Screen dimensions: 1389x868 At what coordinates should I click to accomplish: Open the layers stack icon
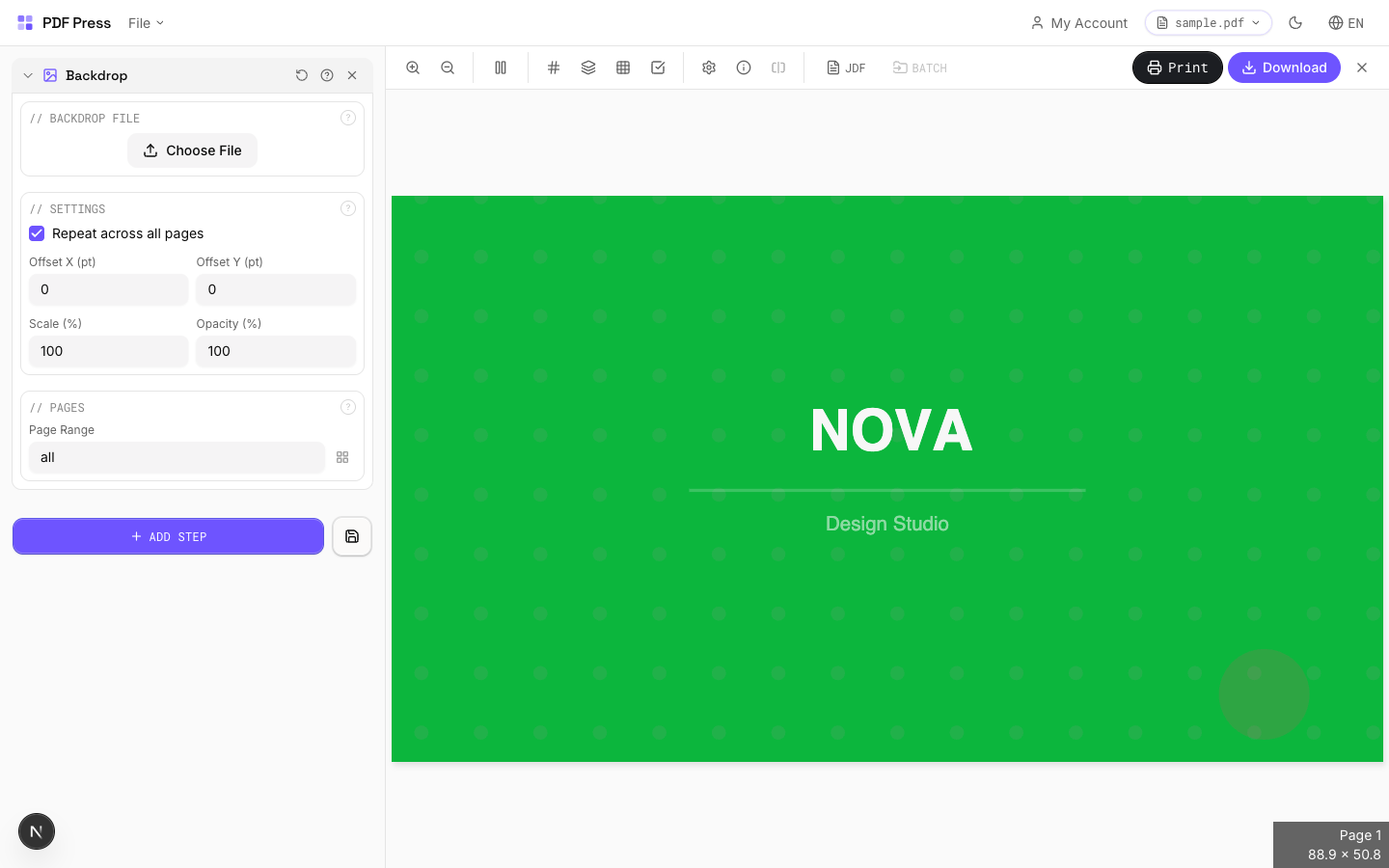[x=588, y=68]
